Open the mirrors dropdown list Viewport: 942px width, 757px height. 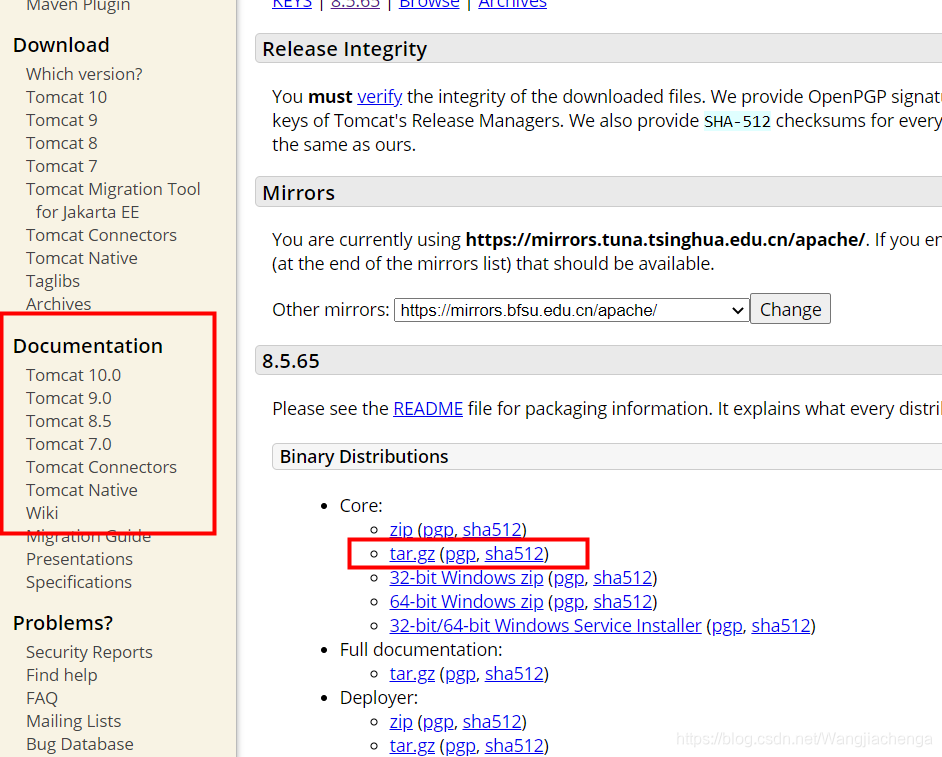tap(571, 310)
